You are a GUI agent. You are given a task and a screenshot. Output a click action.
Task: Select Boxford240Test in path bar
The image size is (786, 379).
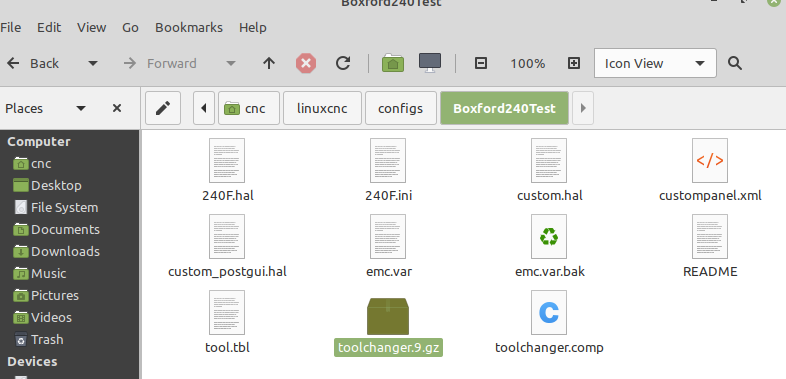504,108
